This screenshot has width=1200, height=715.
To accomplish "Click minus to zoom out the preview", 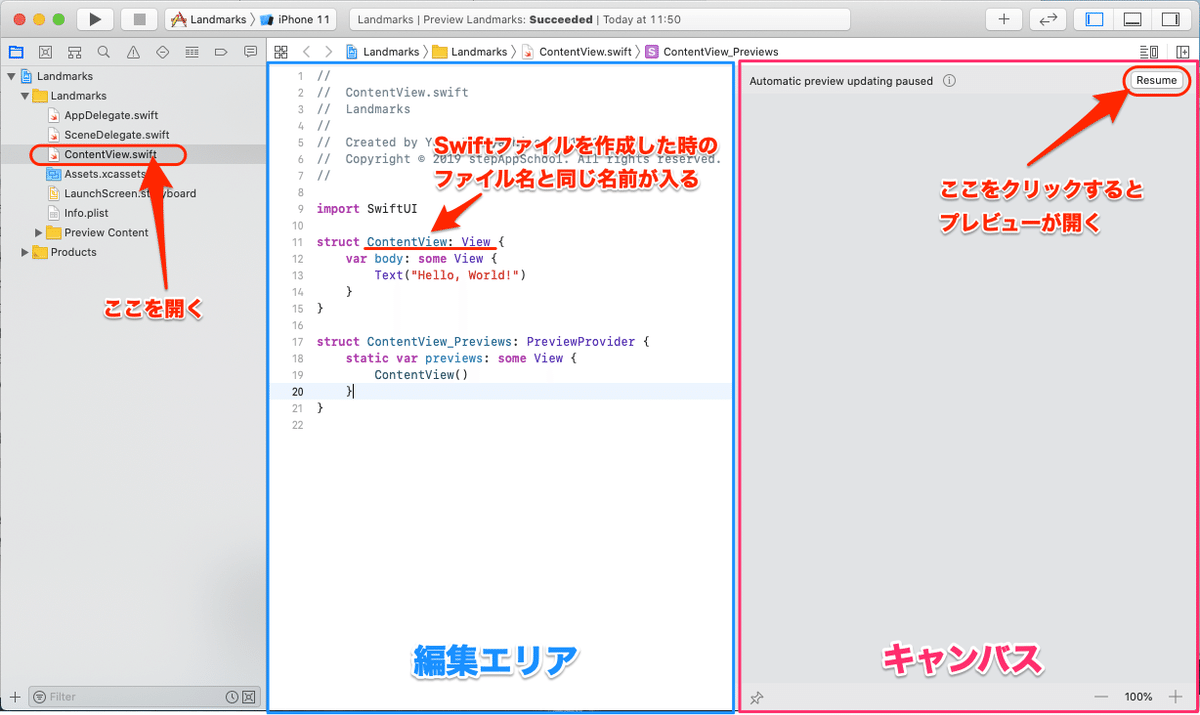I will pyautogui.click(x=1101, y=697).
